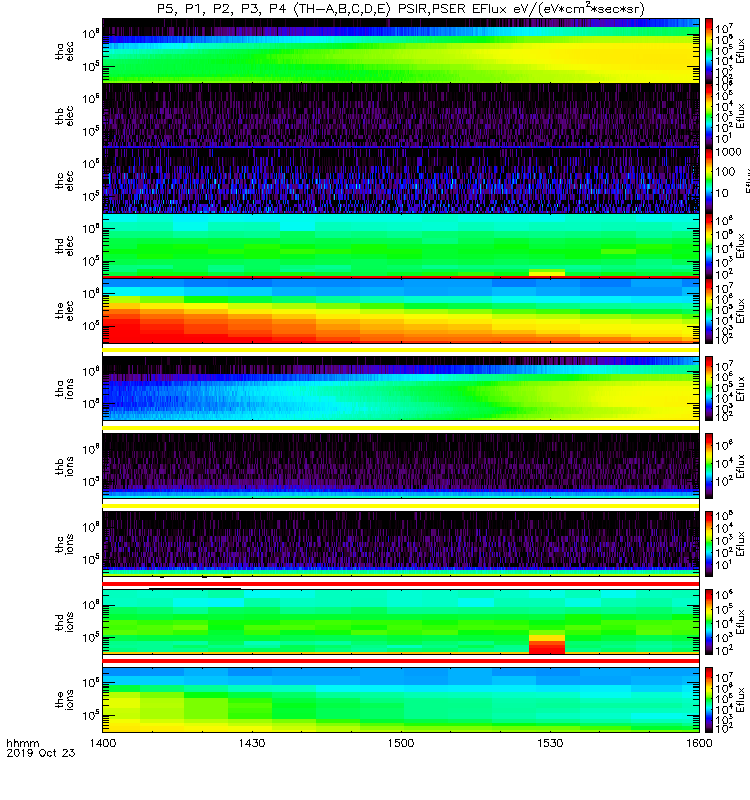
Task: Click the Eflux label next to the ions color bar
Action: pyautogui.click(x=740, y=700)
